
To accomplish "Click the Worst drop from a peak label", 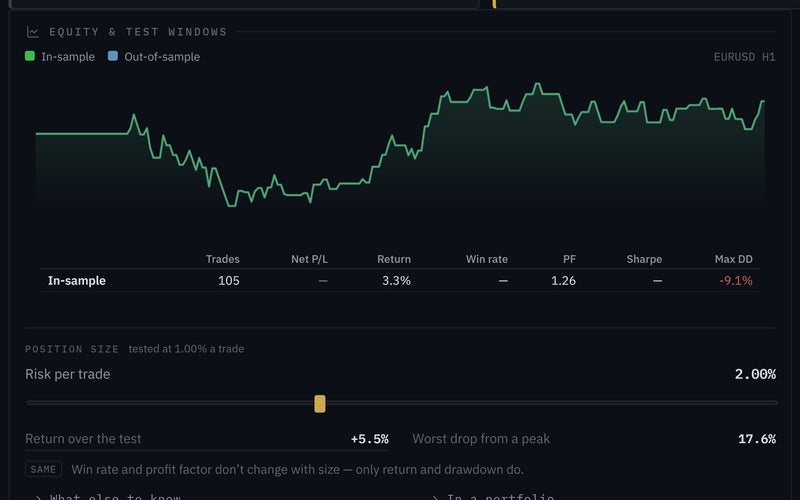I will click(481, 439).
